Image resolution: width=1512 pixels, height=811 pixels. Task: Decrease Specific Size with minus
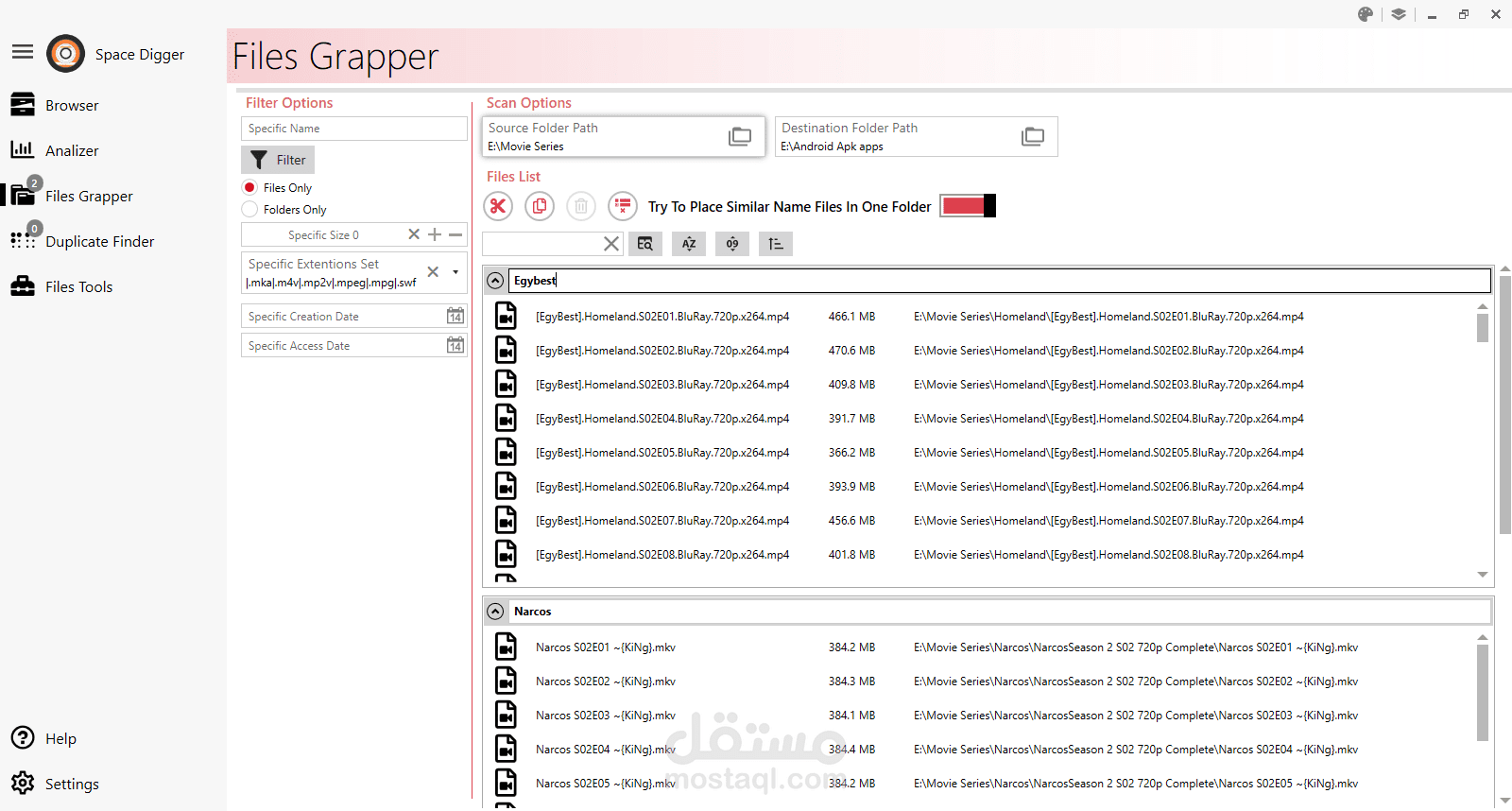click(455, 234)
